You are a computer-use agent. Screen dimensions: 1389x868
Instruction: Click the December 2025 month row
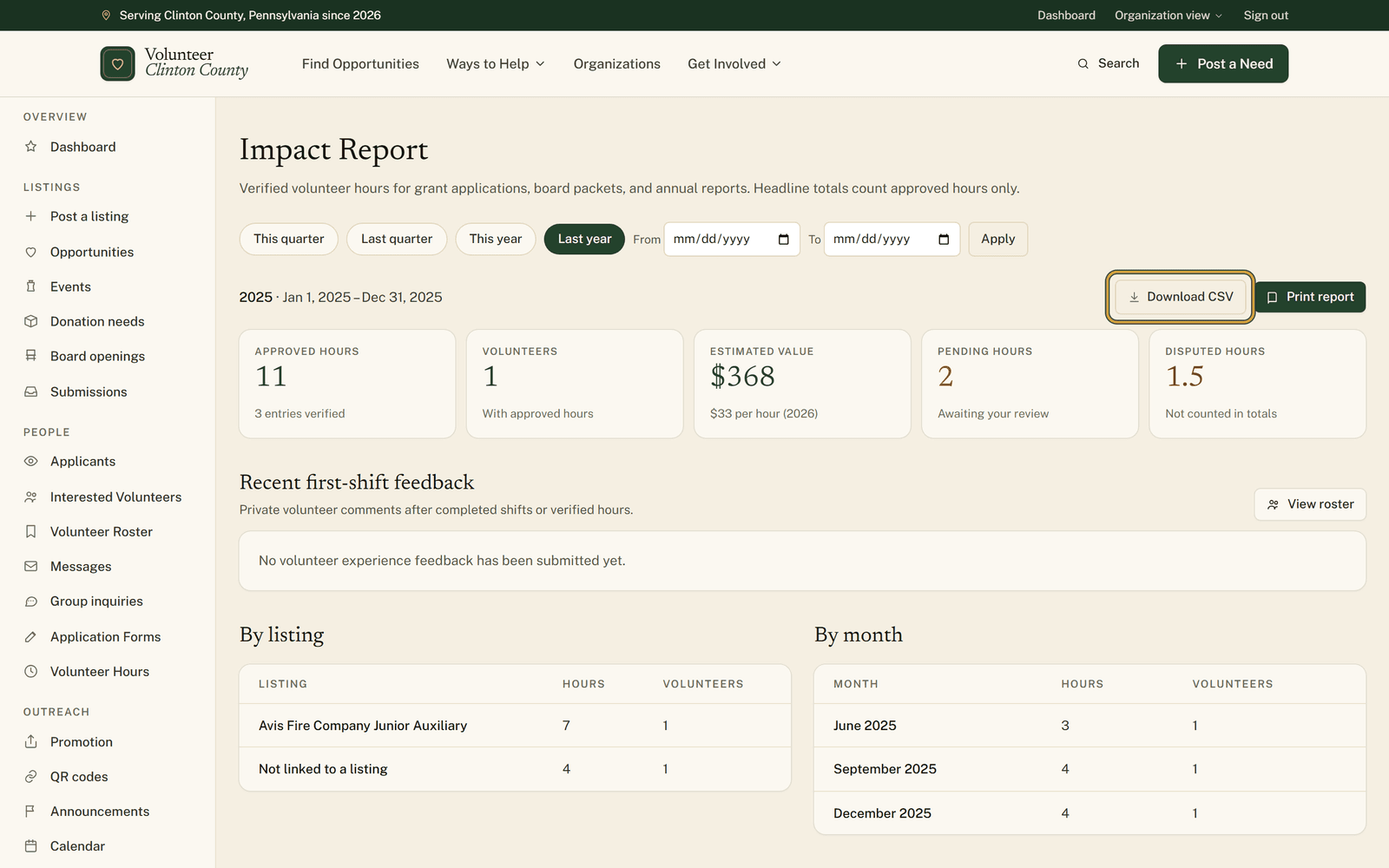[1089, 813]
